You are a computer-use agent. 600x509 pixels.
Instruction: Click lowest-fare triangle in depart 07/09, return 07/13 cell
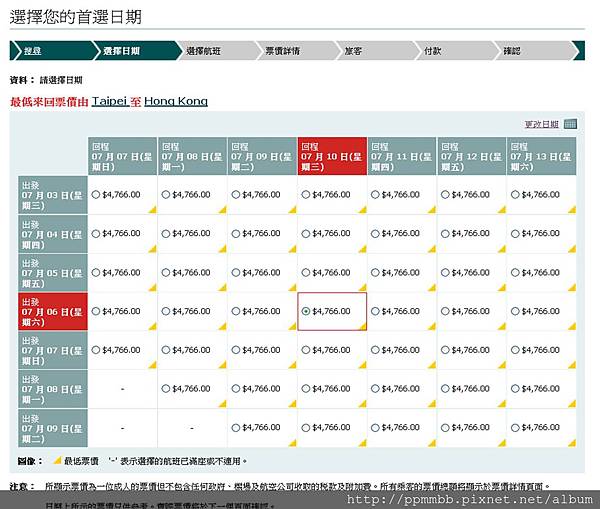(572, 443)
